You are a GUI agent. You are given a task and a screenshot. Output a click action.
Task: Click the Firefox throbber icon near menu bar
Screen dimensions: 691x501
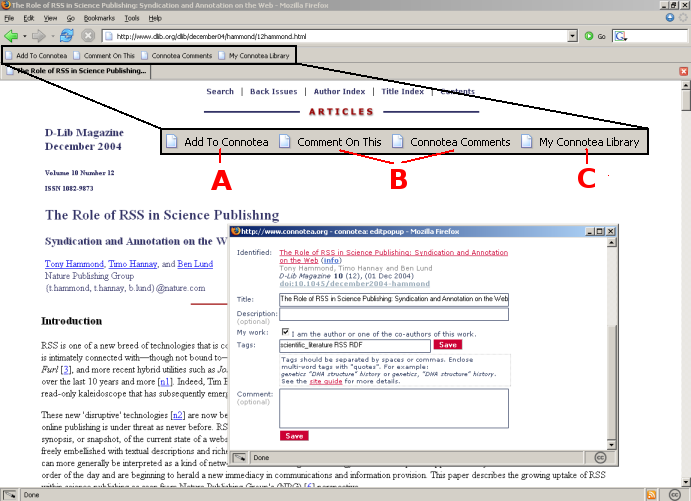(x=683, y=18)
